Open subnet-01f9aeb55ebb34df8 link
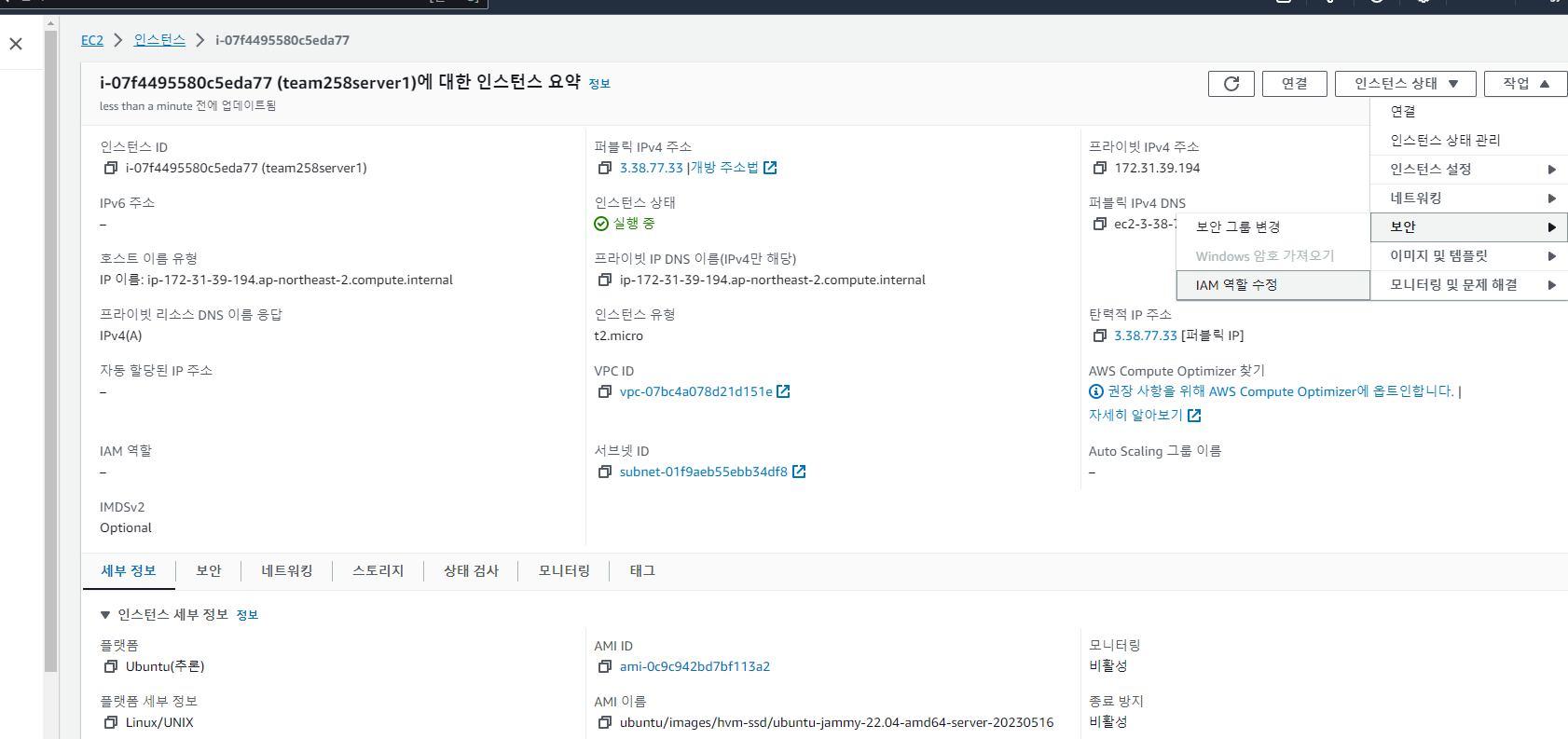Screen dimensions: 1568x739 click(704, 472)
